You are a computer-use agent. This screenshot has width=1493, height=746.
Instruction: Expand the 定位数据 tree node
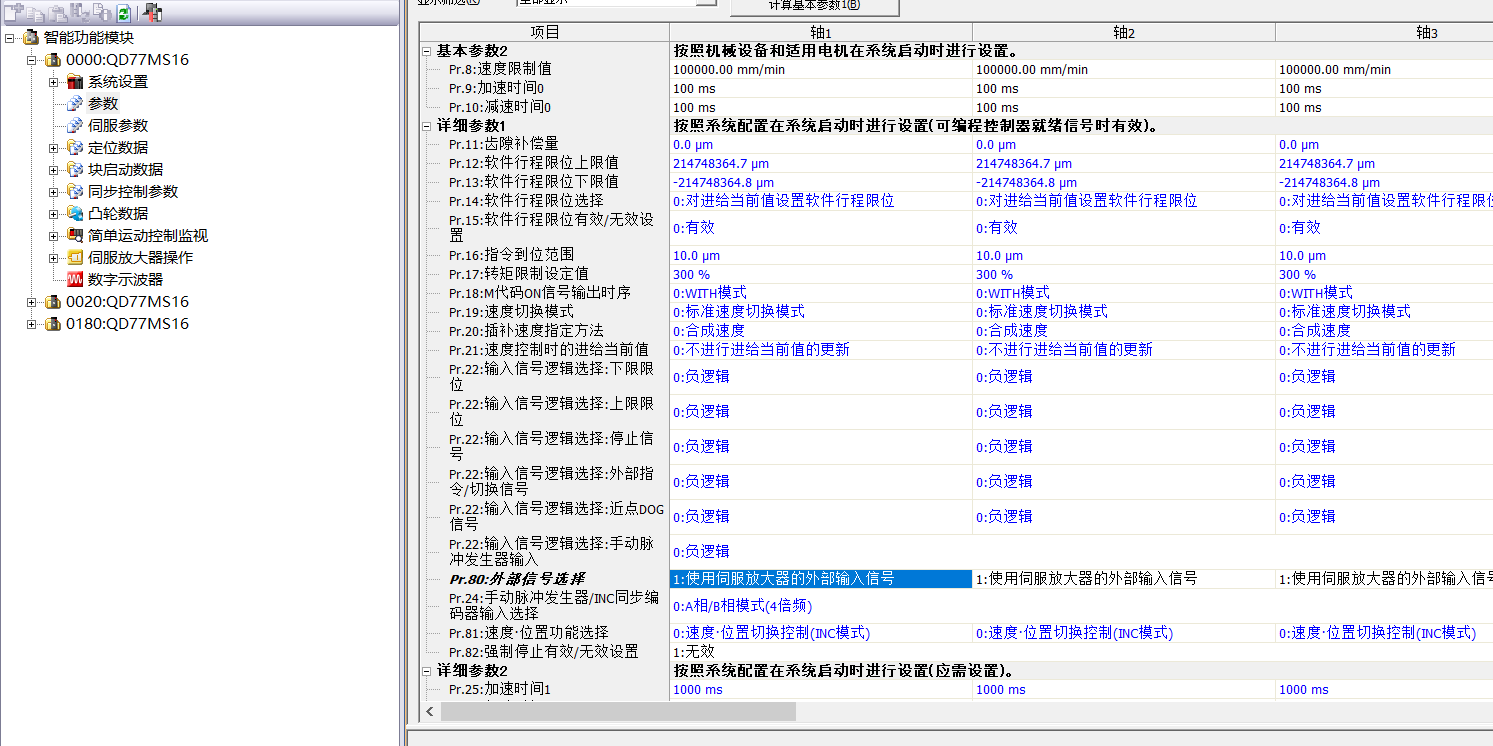(x=54, y=148)
